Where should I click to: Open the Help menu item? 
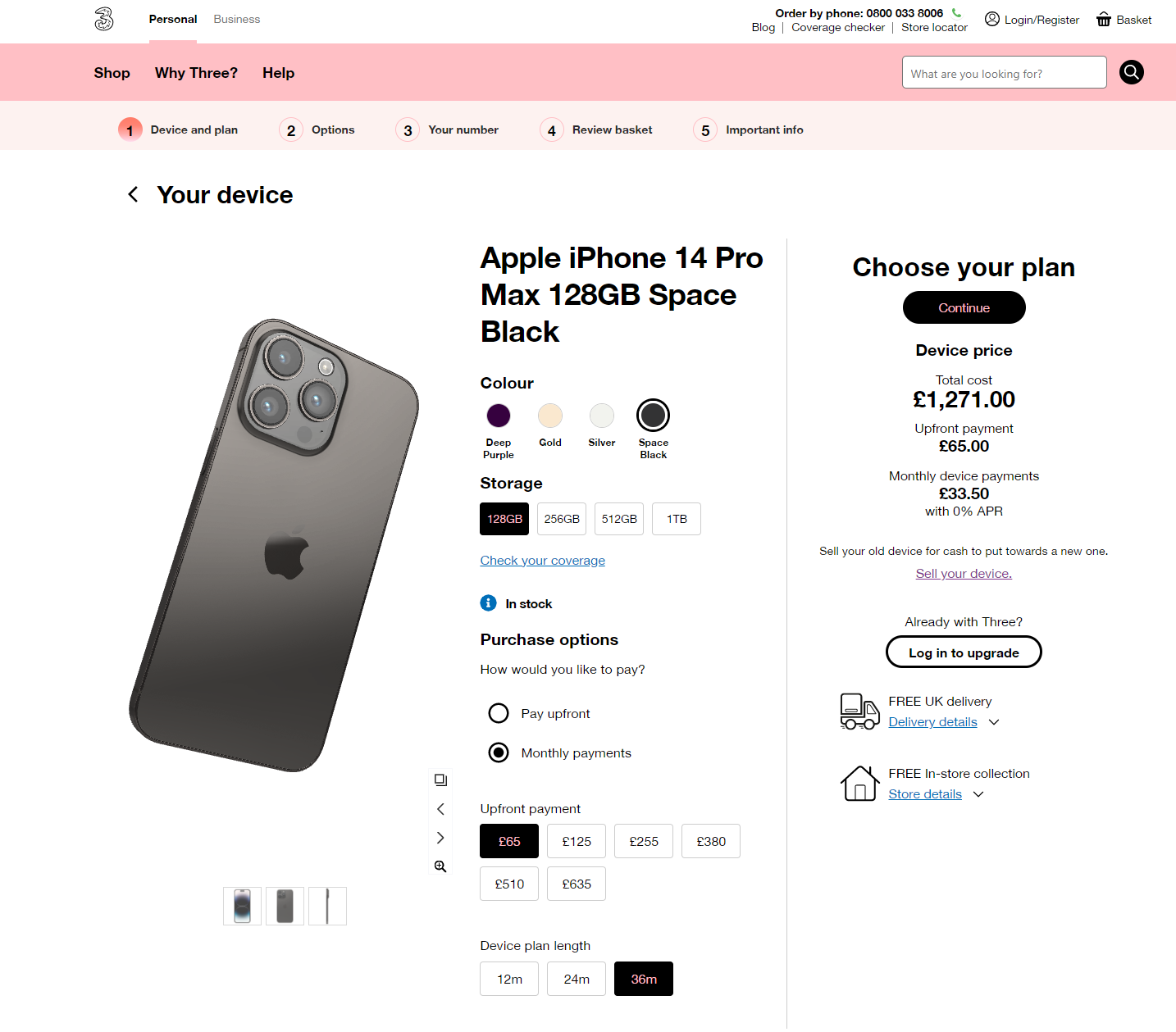278,73
